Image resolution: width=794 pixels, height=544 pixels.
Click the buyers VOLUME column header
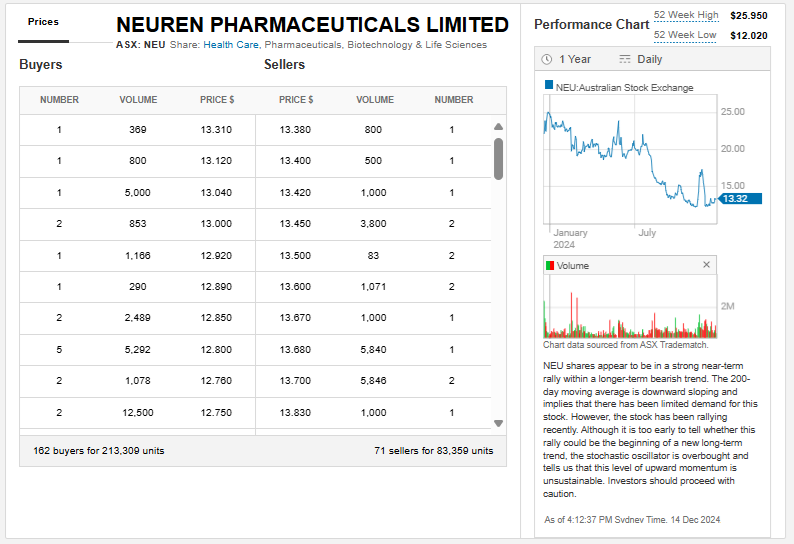[x=138, y=100]
